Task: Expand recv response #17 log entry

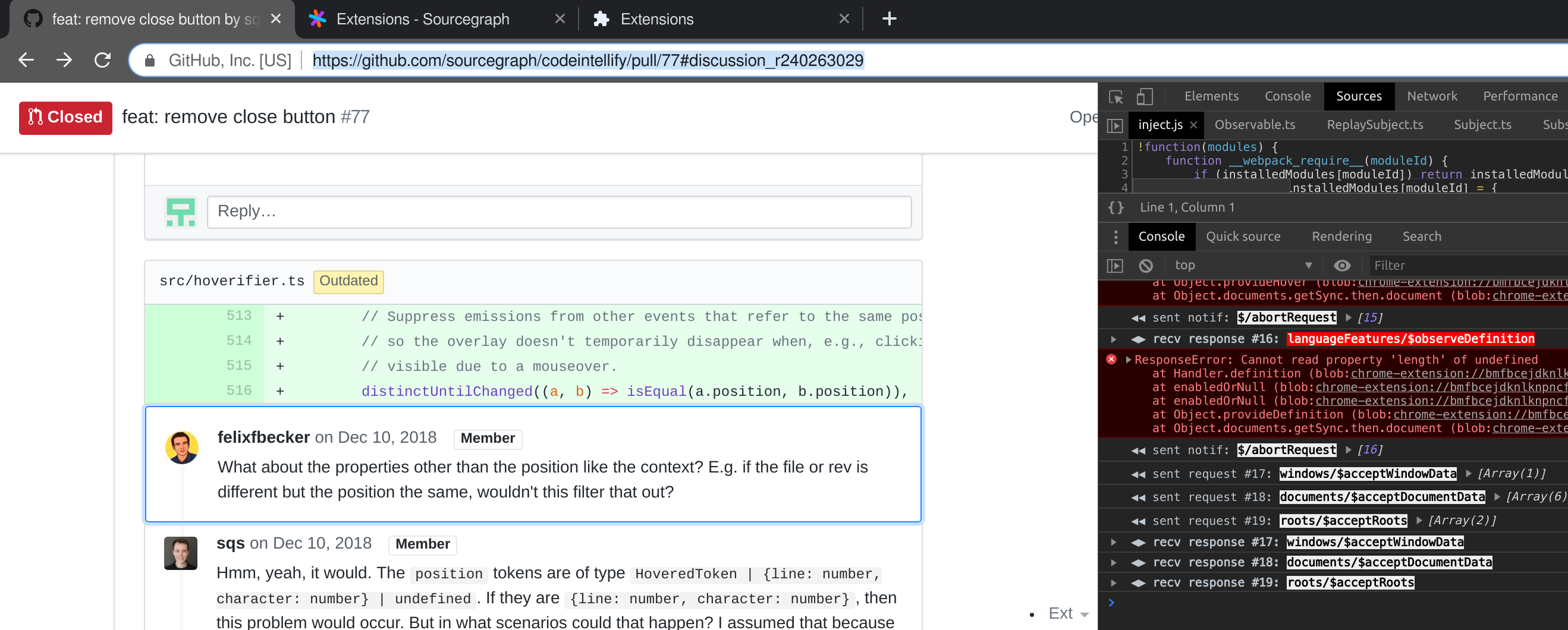Action: click(1113, 541)
